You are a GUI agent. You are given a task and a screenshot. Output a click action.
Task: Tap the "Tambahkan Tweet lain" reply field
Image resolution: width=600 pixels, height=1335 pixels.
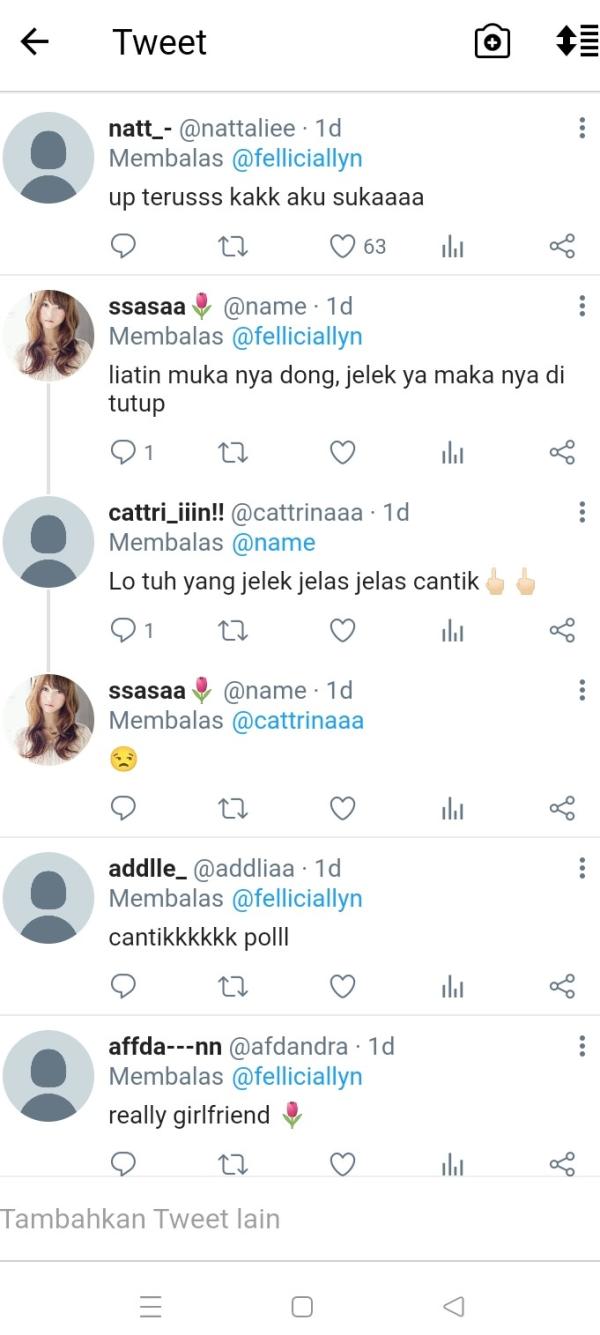point(300,1219)
